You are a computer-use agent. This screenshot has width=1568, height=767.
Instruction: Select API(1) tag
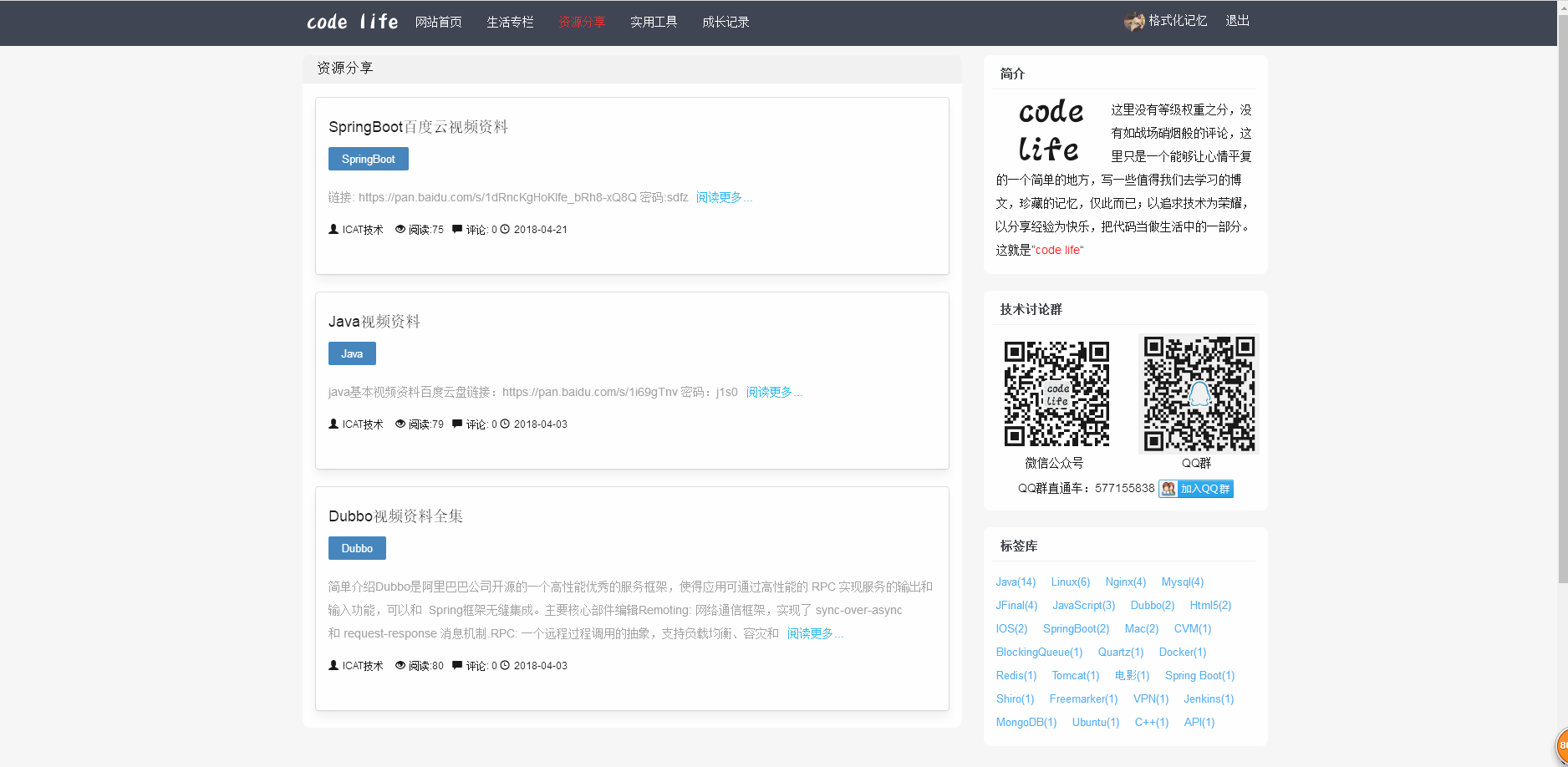pyautogui.click(x=1199, y=722)
